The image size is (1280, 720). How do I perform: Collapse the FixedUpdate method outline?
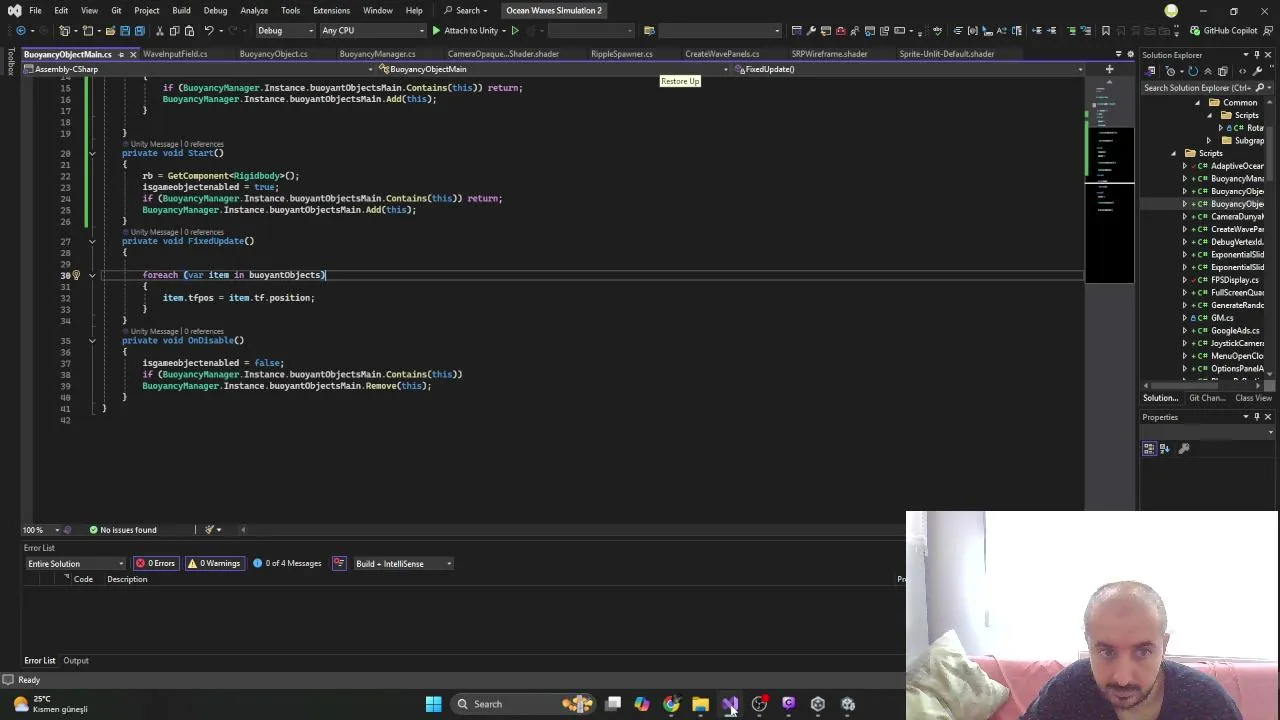click(91, 241)
